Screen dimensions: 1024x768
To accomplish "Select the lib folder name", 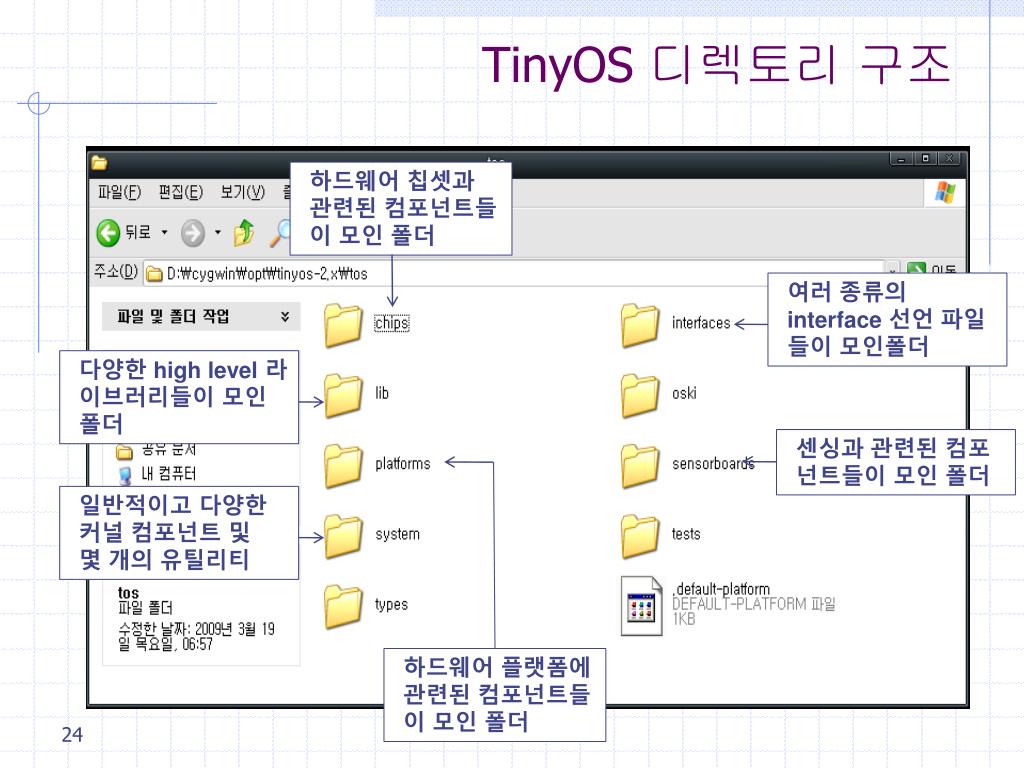I will [381, 393].
